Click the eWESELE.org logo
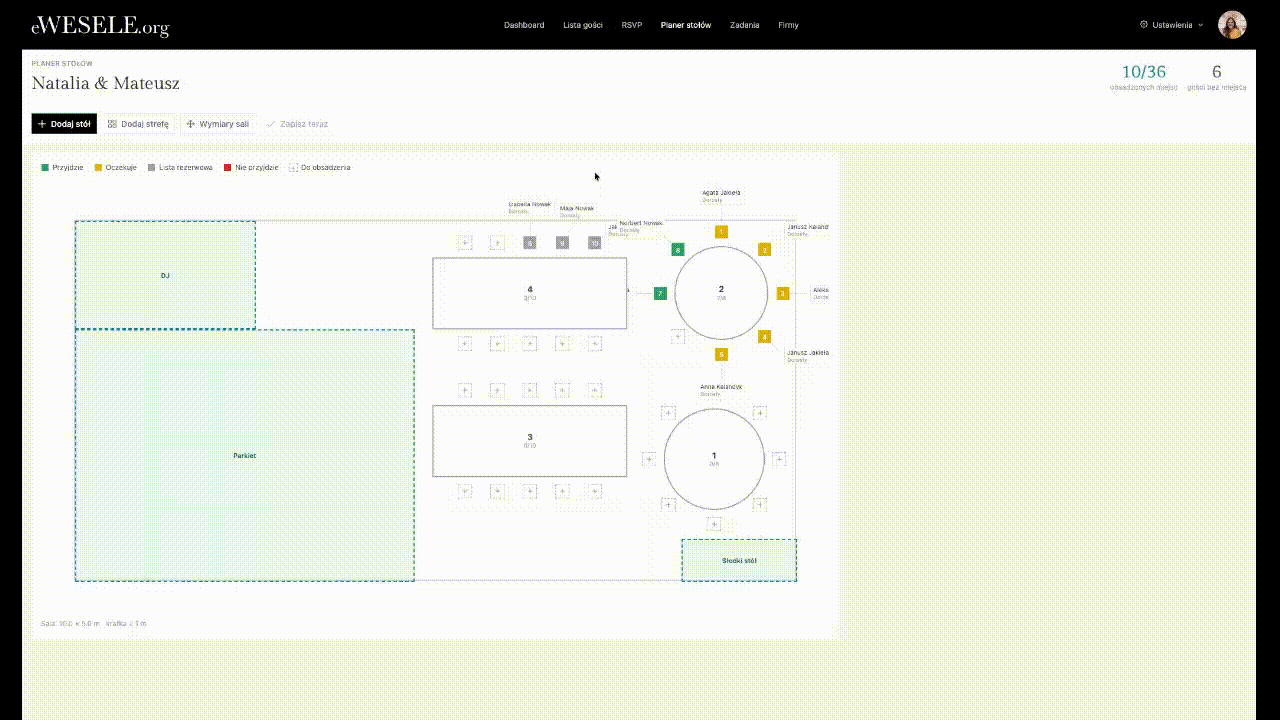1280x720 pixels. click(x=100, y=26)
